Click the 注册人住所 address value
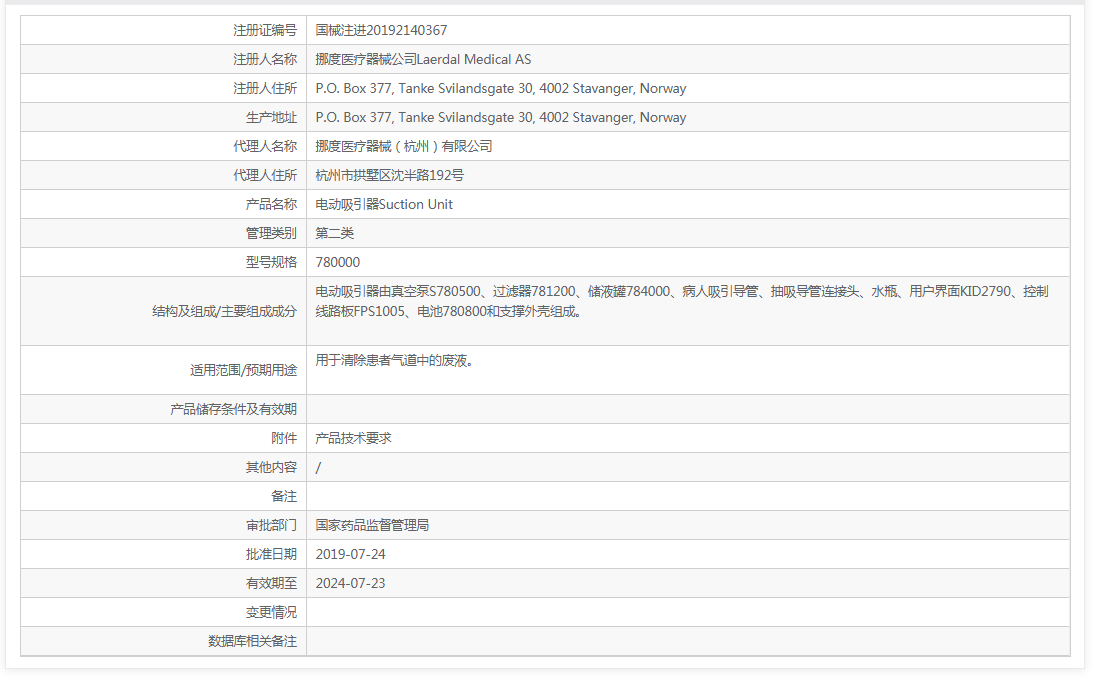The image size is (1114, 682). (x=500, y=88)
